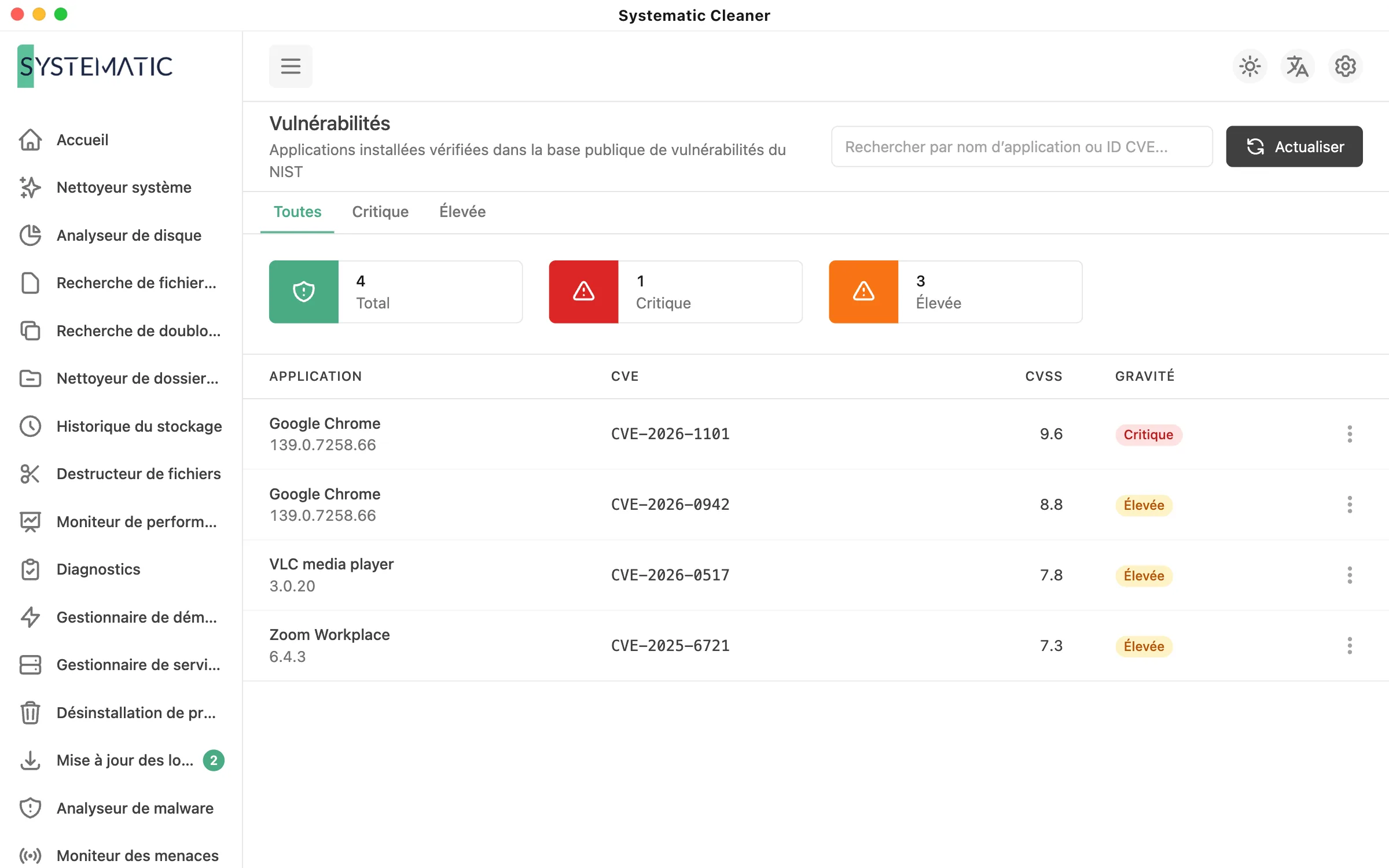
Task: Open the Accueil home icon
Action: click(x=30, y=139)
